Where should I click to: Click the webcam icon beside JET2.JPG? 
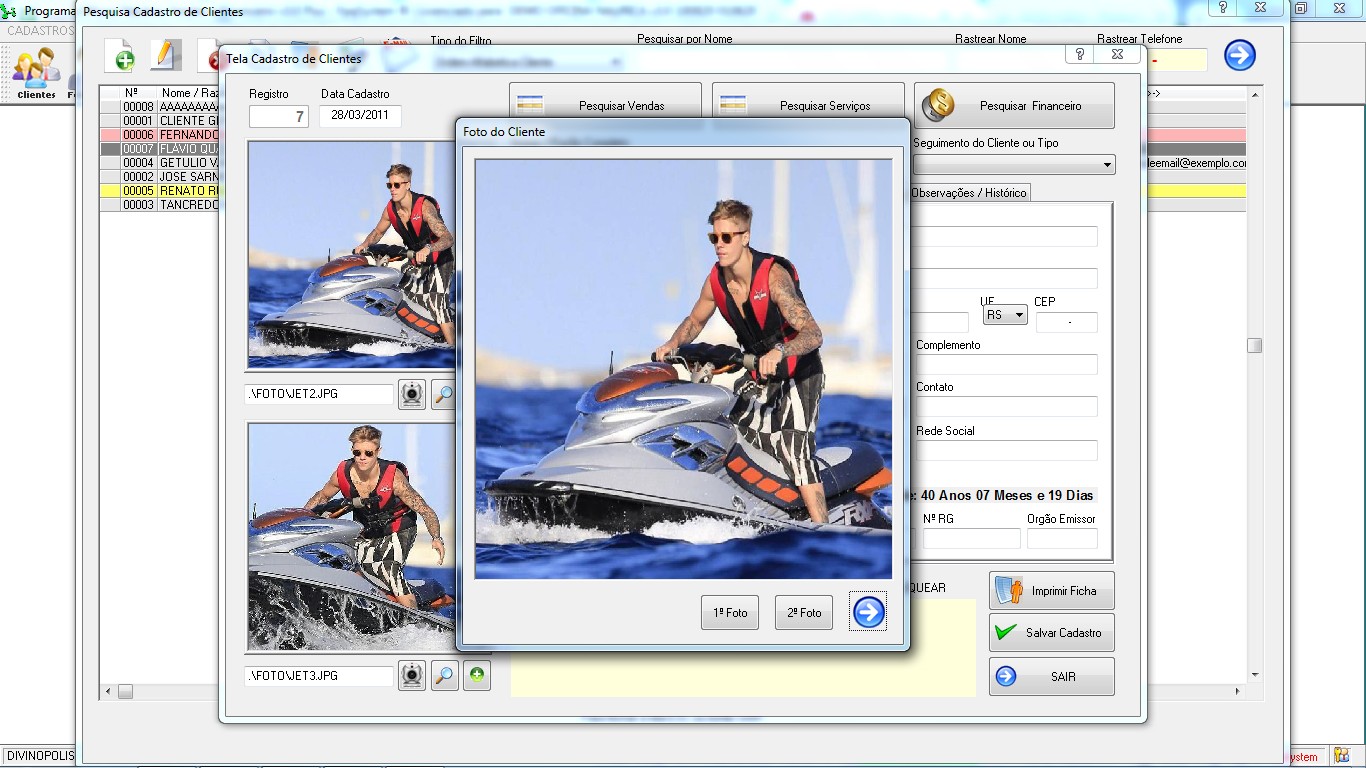(412, 395)
